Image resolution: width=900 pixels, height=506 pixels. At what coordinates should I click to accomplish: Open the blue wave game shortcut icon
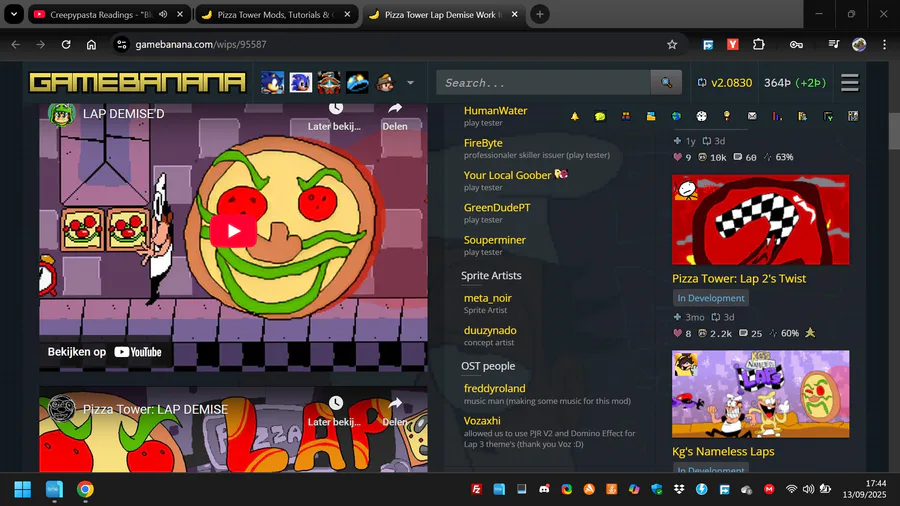pyautogui.click(x=357, y=83)
